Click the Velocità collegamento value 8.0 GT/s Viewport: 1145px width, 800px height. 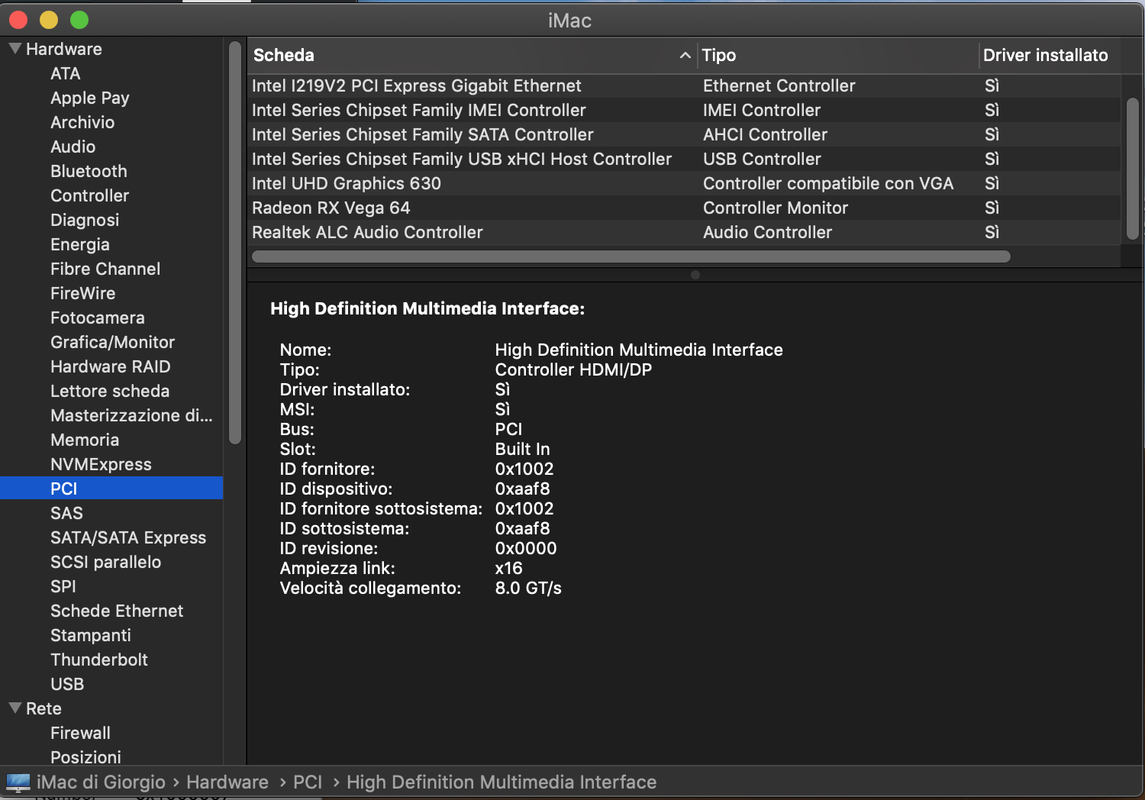[x=528, y=588]
